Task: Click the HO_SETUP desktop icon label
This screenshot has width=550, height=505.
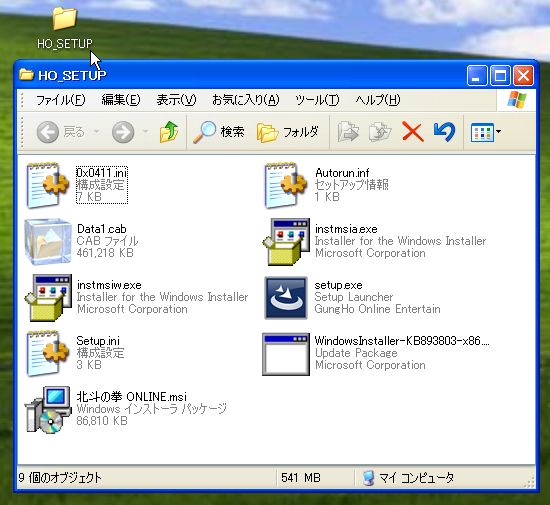Action: (65, 44)
